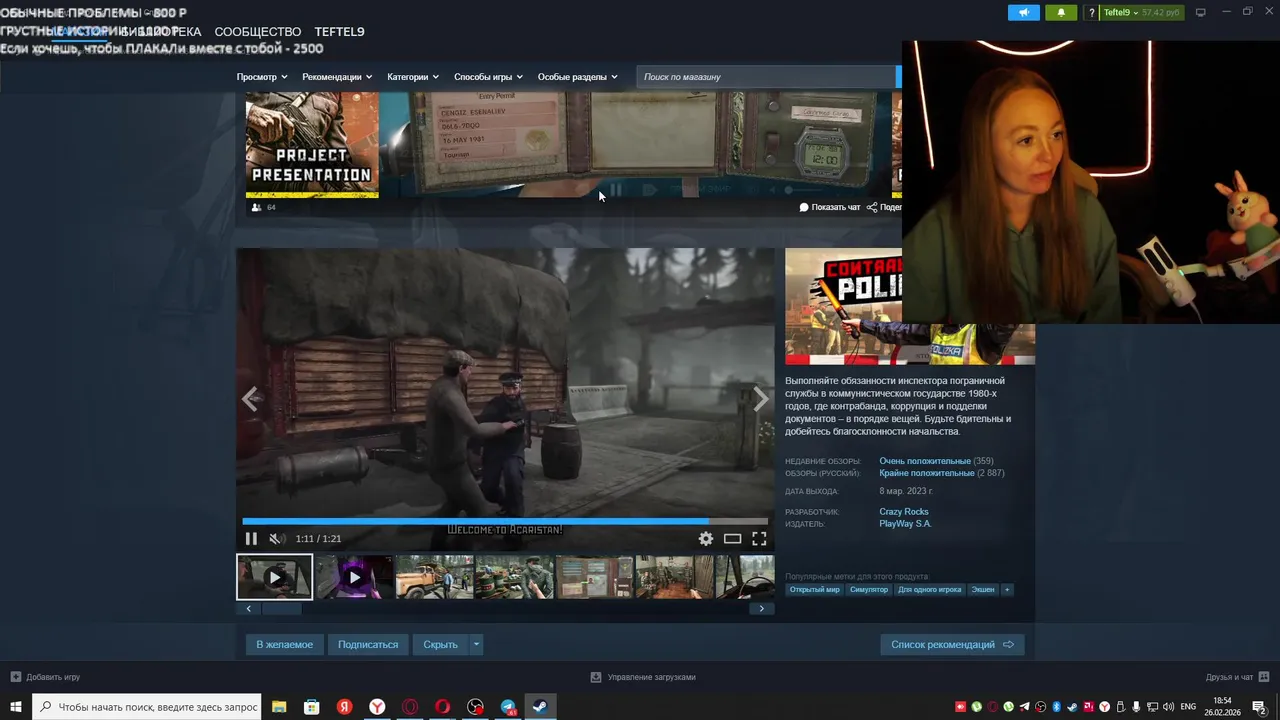Click the thumbnail strip scrollbar handle
This screenshot has height=720, width=1280.
point(280,608)
